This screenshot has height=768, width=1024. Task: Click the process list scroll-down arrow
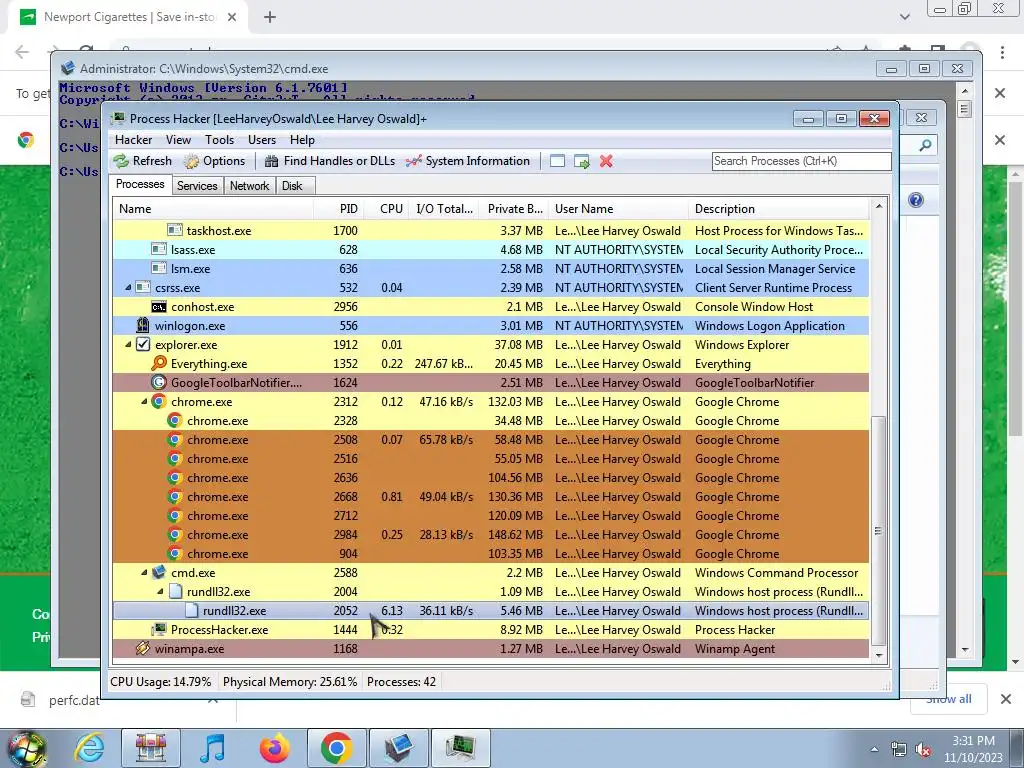point(878,655)
